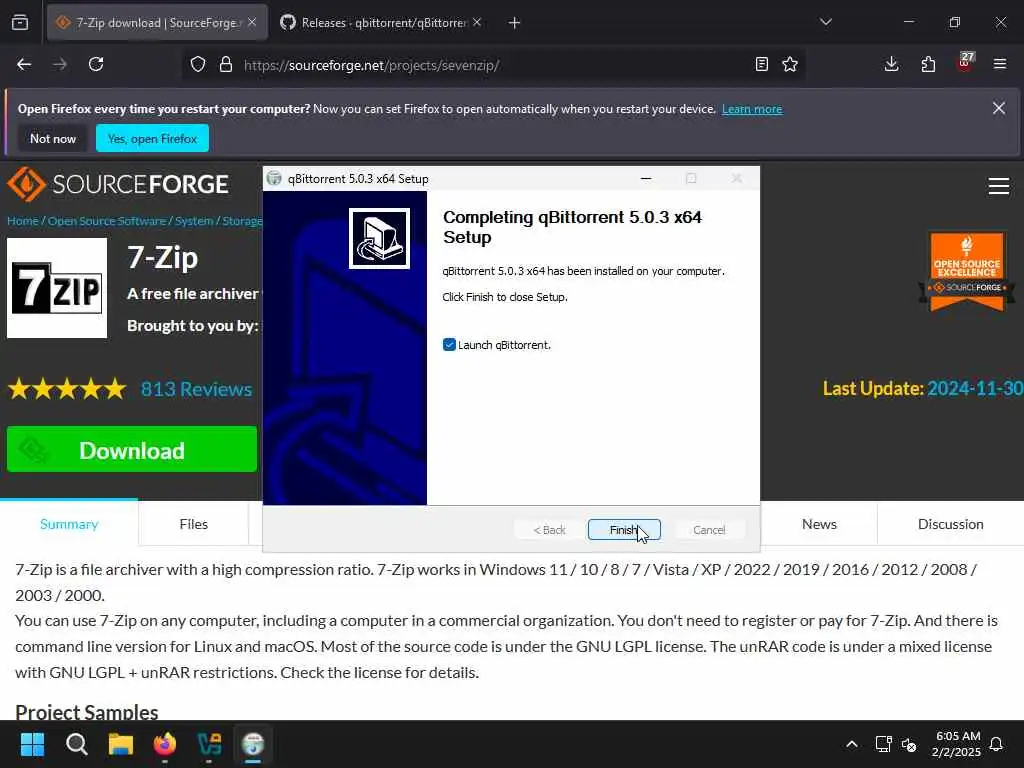Open a new tab with plus button
This screenshot has width=1024, height=768.
point(515,23)
